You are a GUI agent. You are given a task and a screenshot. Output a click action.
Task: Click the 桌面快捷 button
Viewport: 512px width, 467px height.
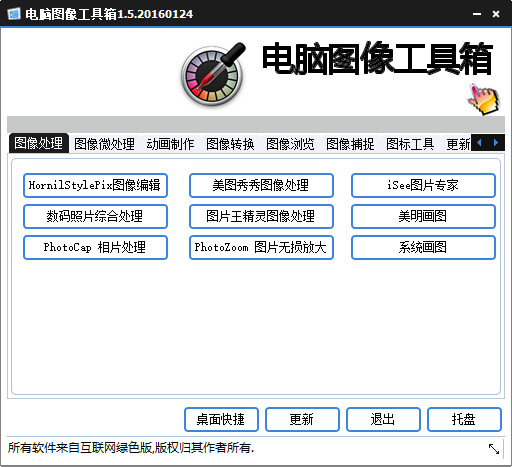point(221,419)
